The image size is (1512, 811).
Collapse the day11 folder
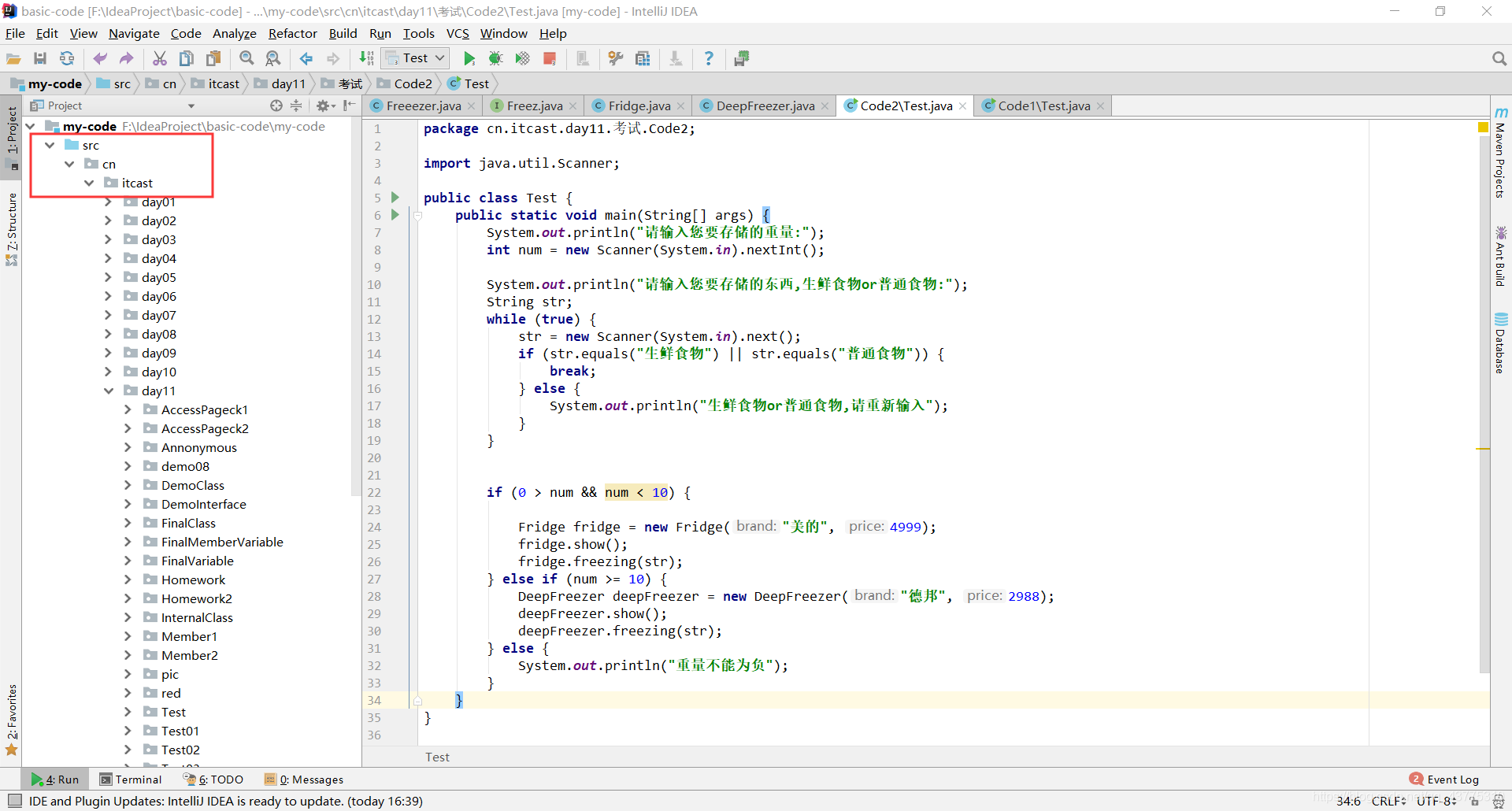[x=109, y=391]
